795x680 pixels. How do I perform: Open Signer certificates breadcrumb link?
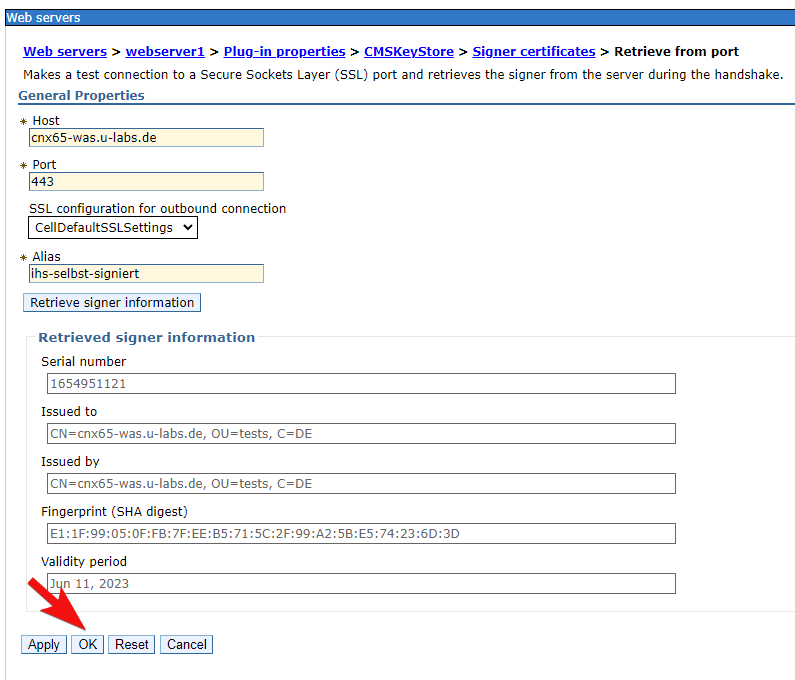[x=533, y=52]
